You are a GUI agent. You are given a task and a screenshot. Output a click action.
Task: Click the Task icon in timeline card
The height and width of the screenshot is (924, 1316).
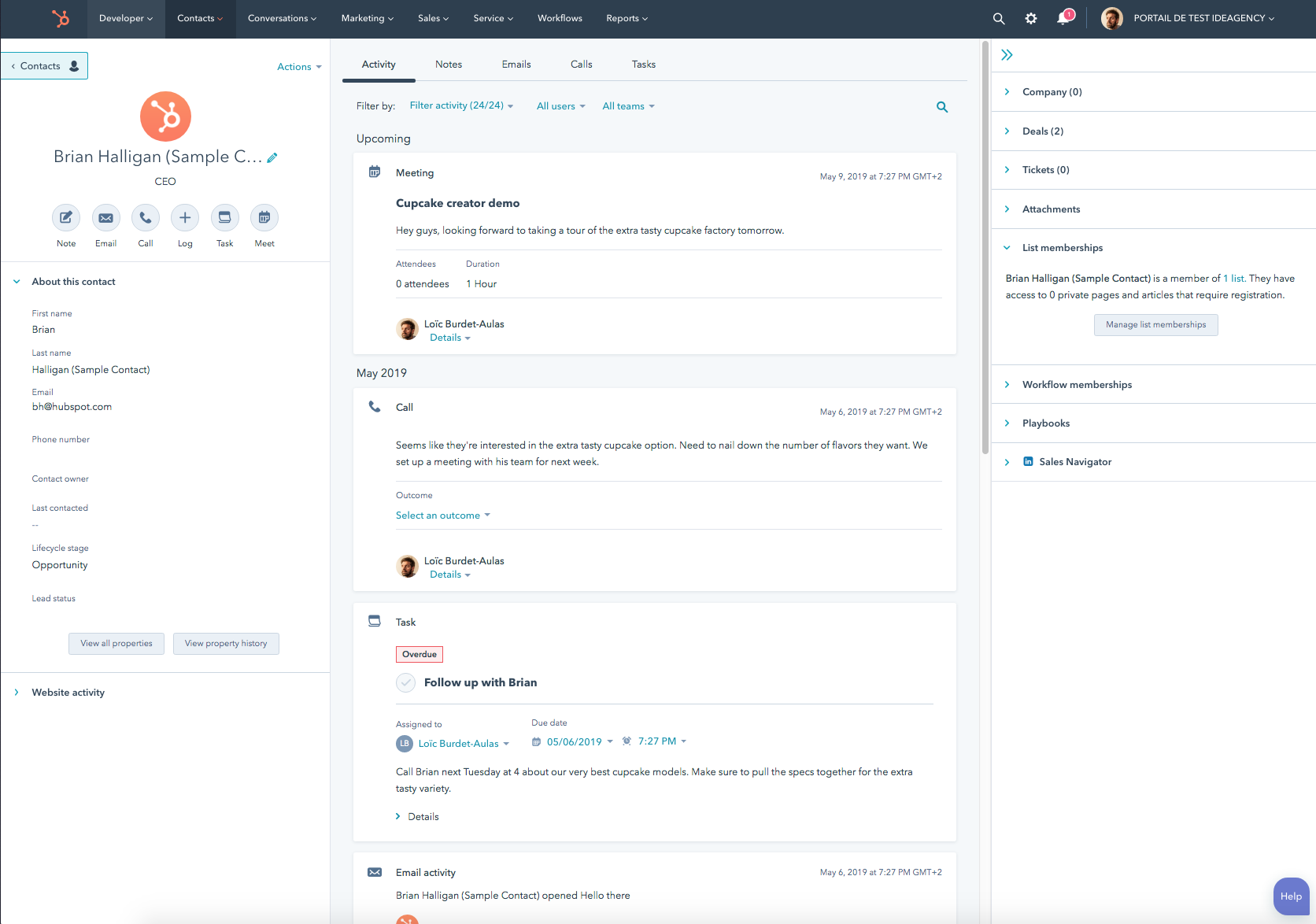coord(375,621)
